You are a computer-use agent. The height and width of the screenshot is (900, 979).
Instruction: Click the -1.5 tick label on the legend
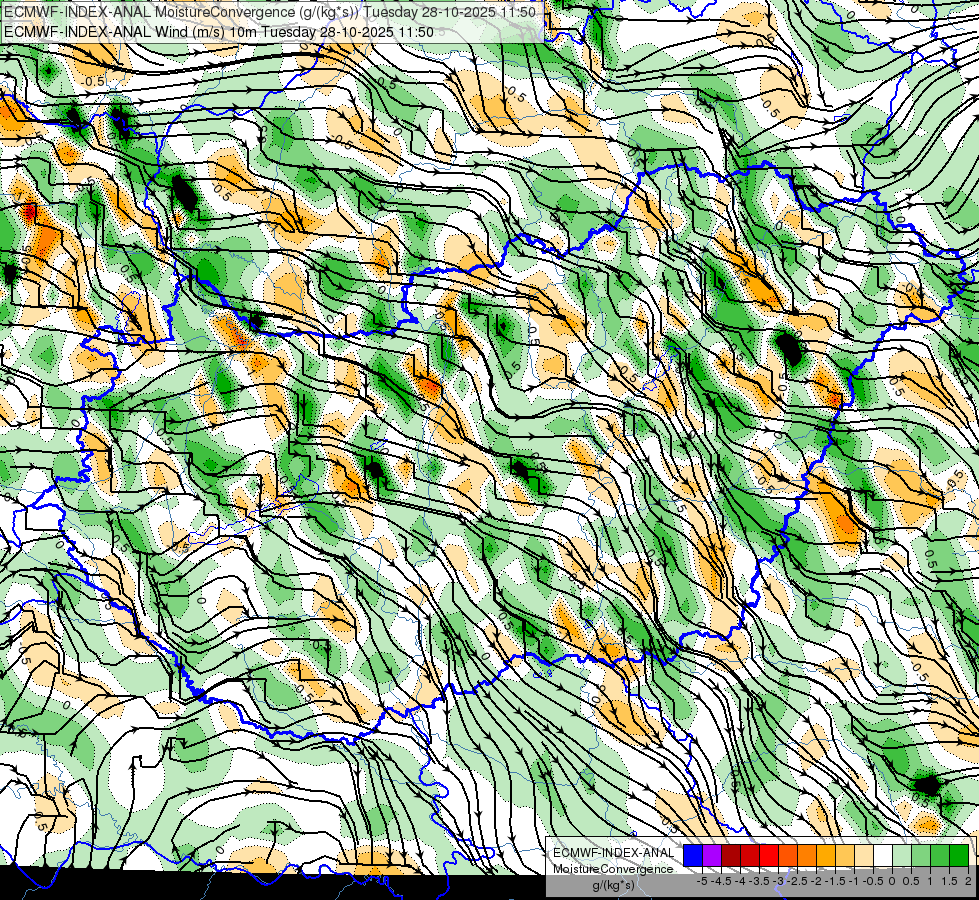(x=835, y=881)
